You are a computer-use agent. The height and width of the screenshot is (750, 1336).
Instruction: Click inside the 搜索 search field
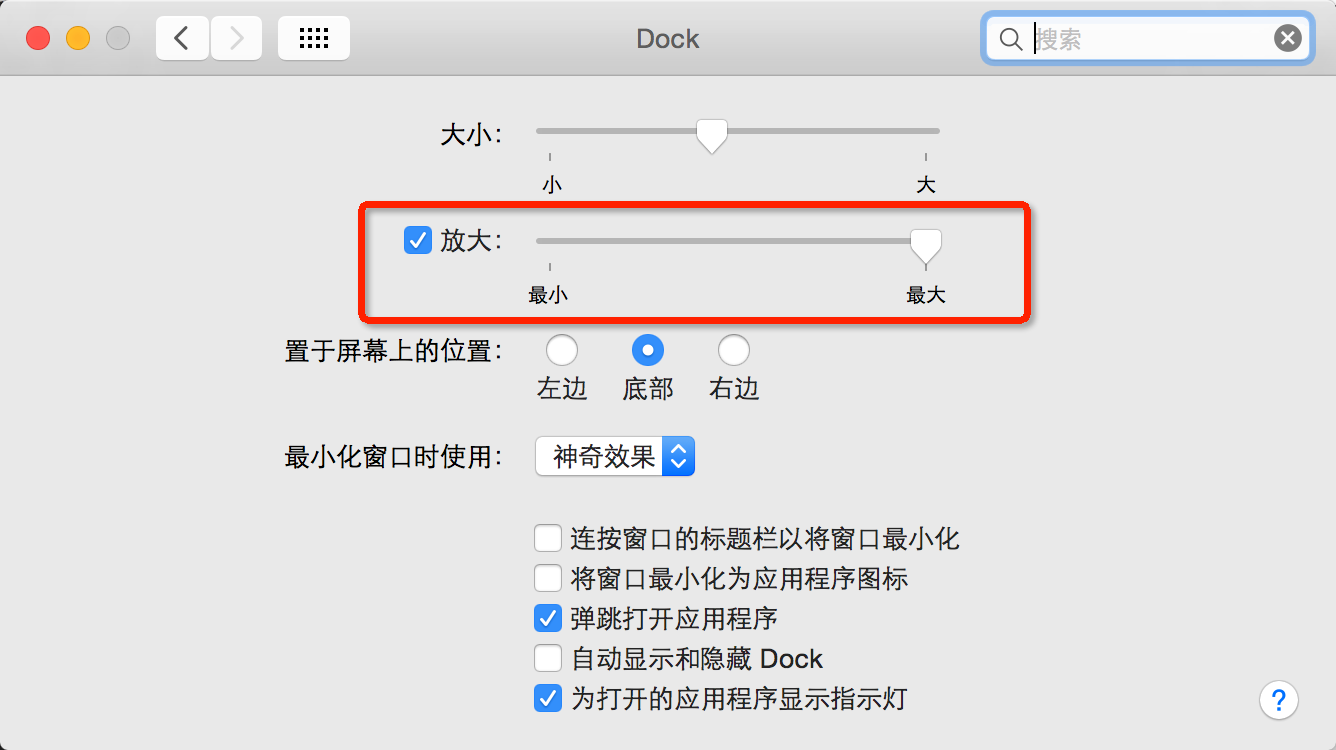click(x=1150, y=39)
